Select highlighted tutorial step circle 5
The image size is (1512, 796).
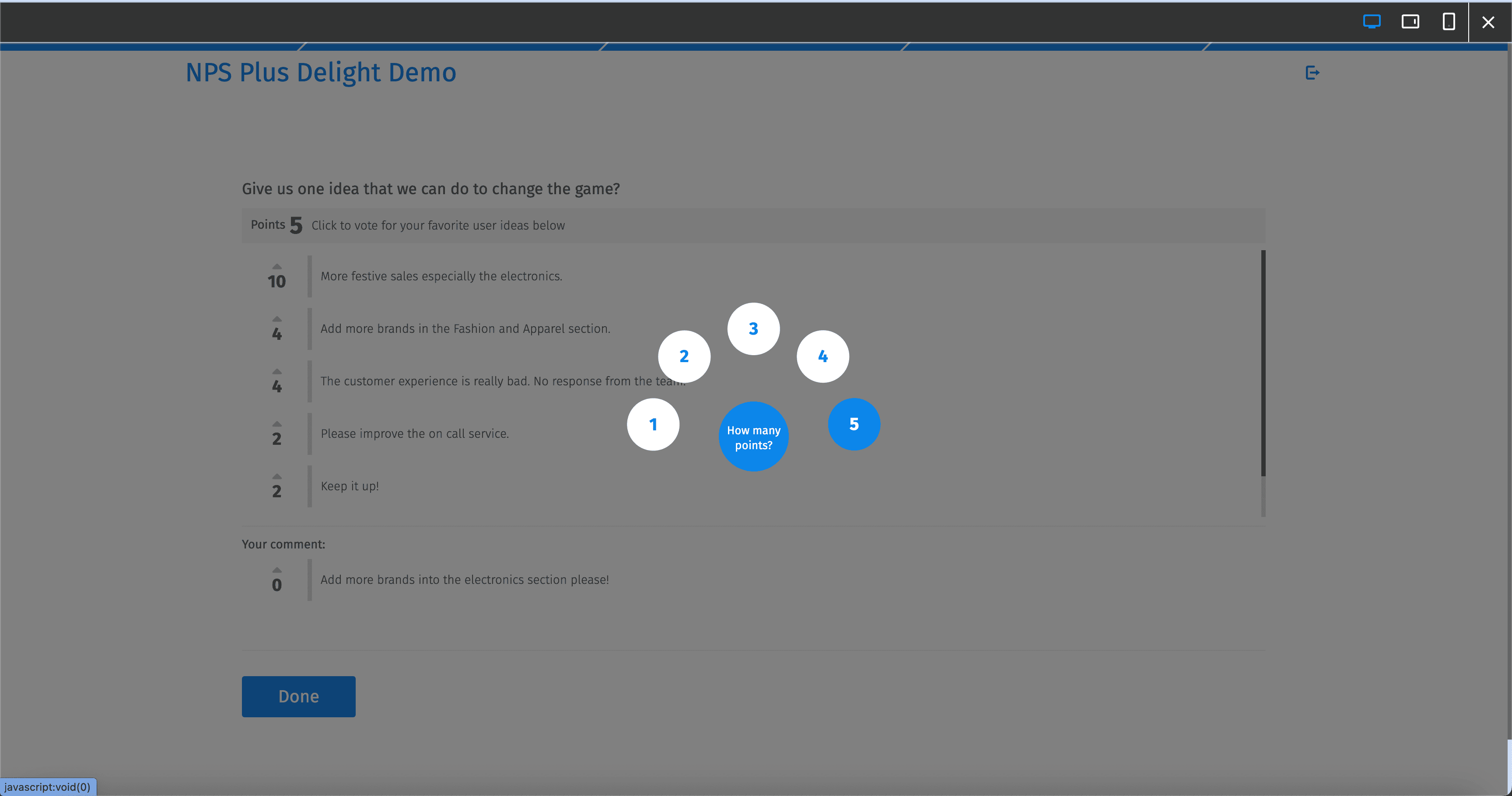854,424
